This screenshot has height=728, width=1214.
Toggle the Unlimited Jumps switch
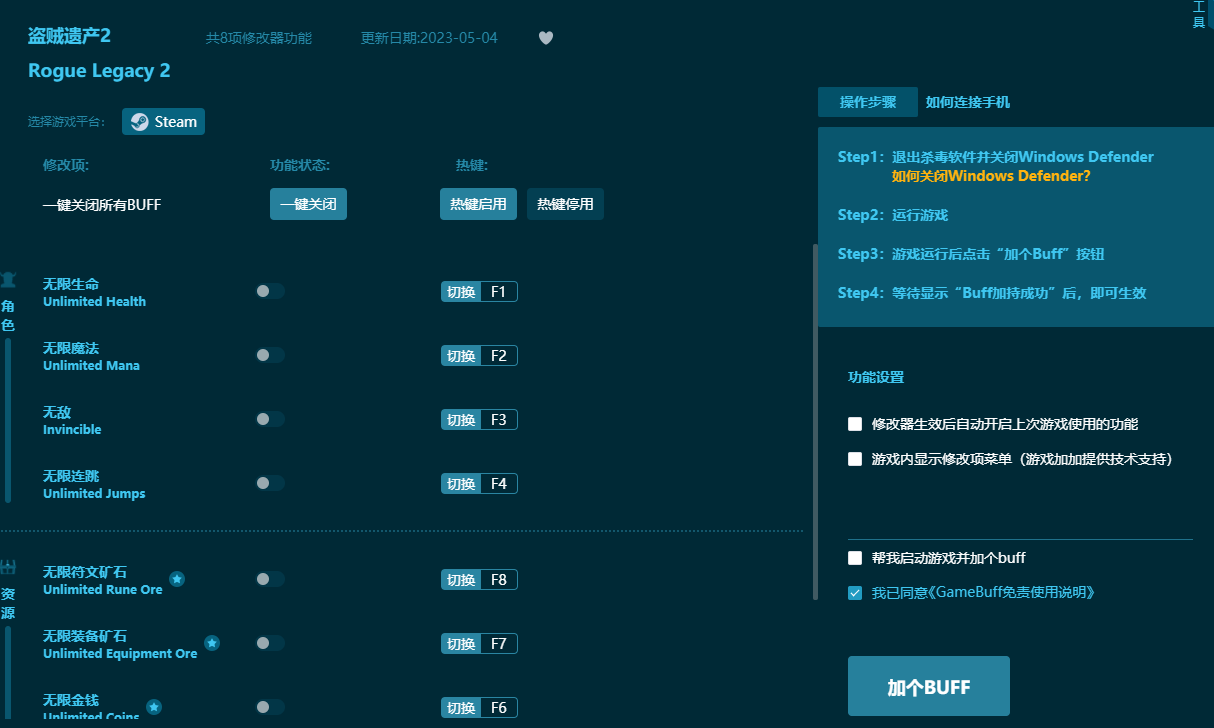pyautogui.click(x=270, y=483)
